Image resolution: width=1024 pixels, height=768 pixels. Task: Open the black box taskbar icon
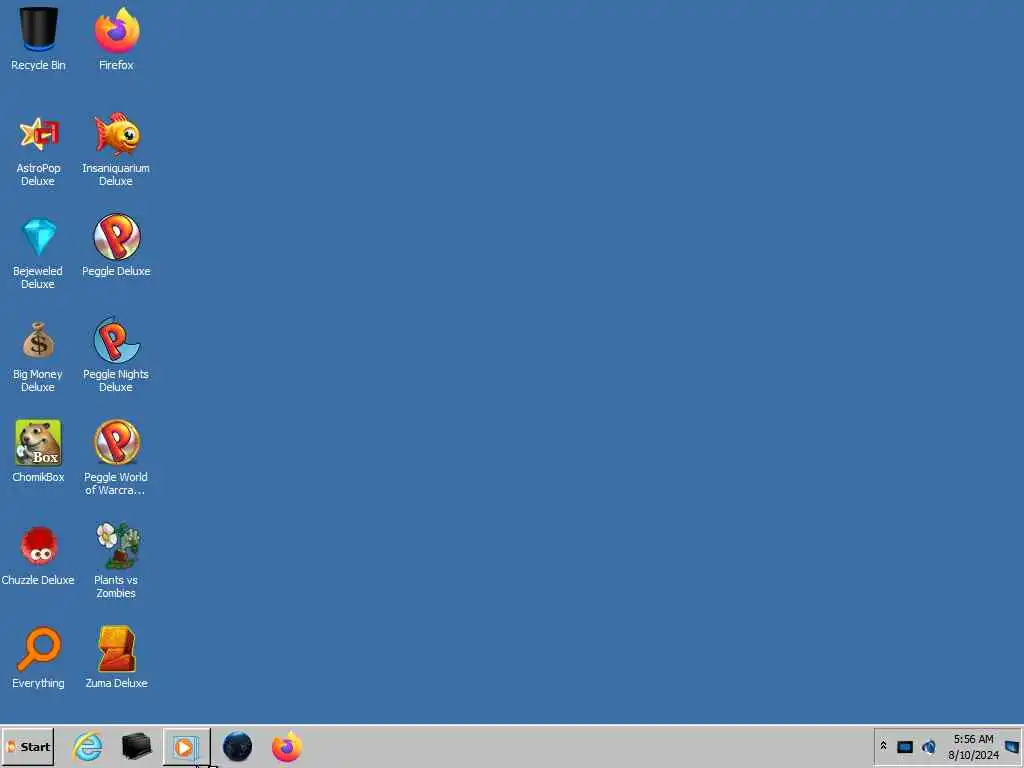136,746
